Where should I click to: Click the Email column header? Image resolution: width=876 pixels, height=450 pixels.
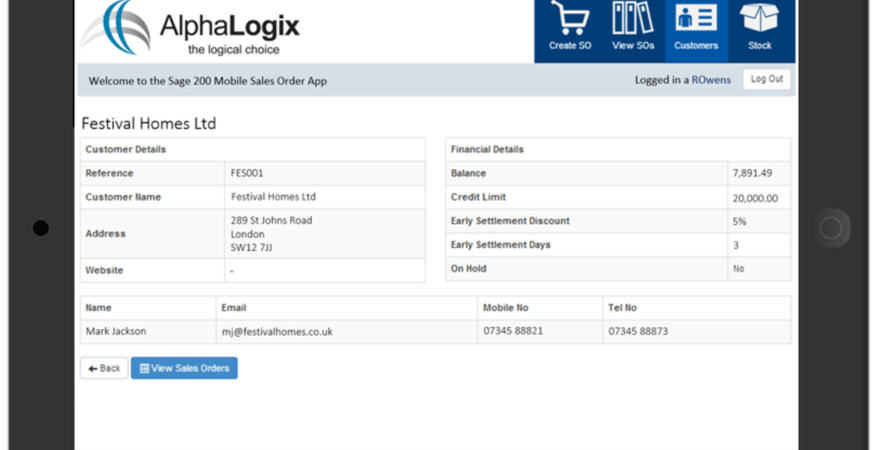234,308
